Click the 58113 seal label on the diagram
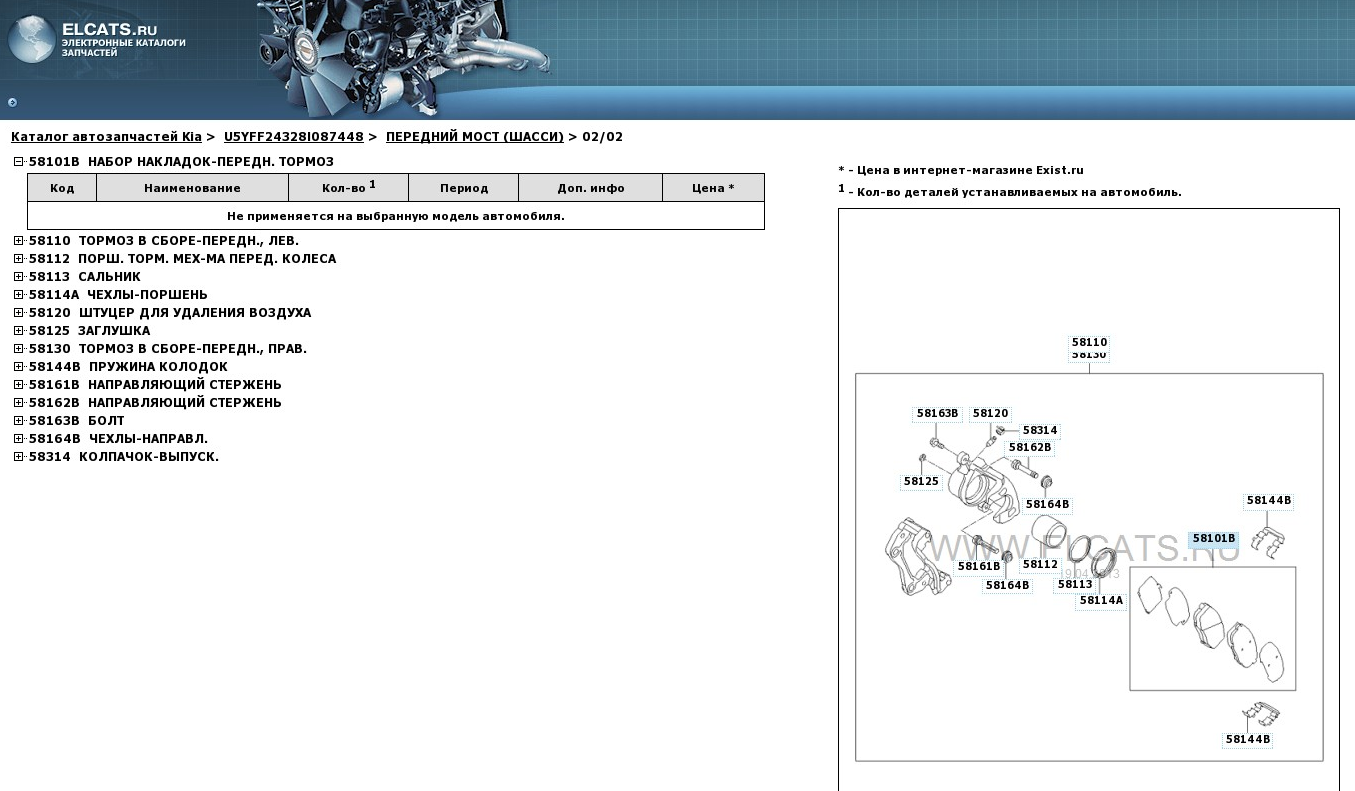This screenshot has height=791, width=1355. click(1075, 584)
